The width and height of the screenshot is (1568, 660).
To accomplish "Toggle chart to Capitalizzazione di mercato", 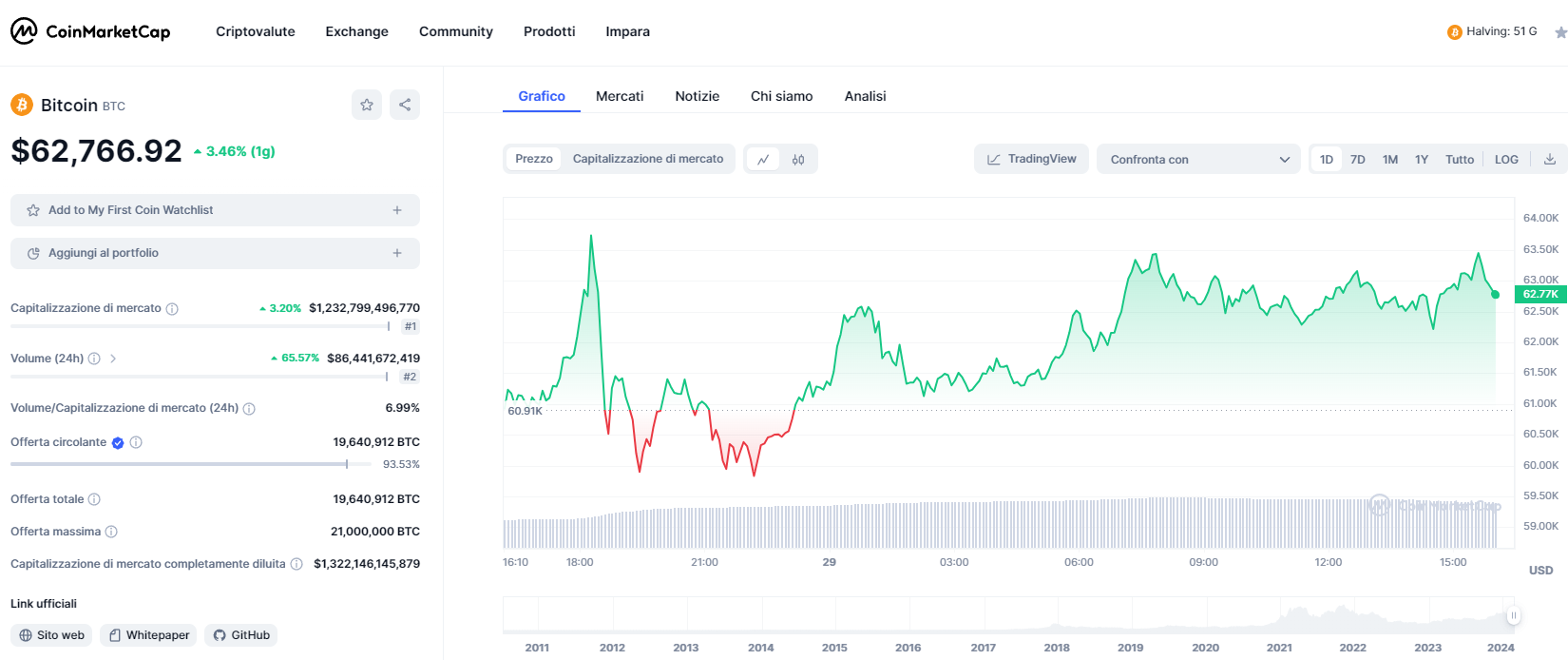I will [647, 159].
